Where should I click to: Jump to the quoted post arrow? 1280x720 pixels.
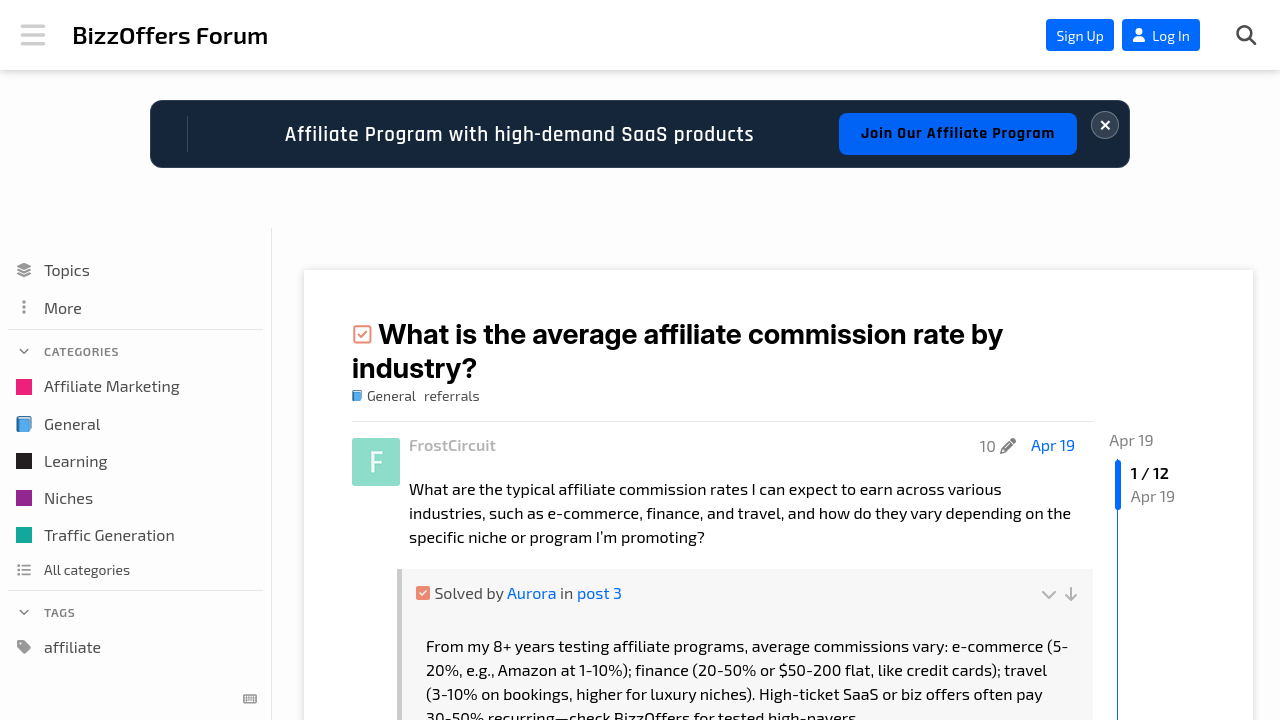(x=1071, y=594)
